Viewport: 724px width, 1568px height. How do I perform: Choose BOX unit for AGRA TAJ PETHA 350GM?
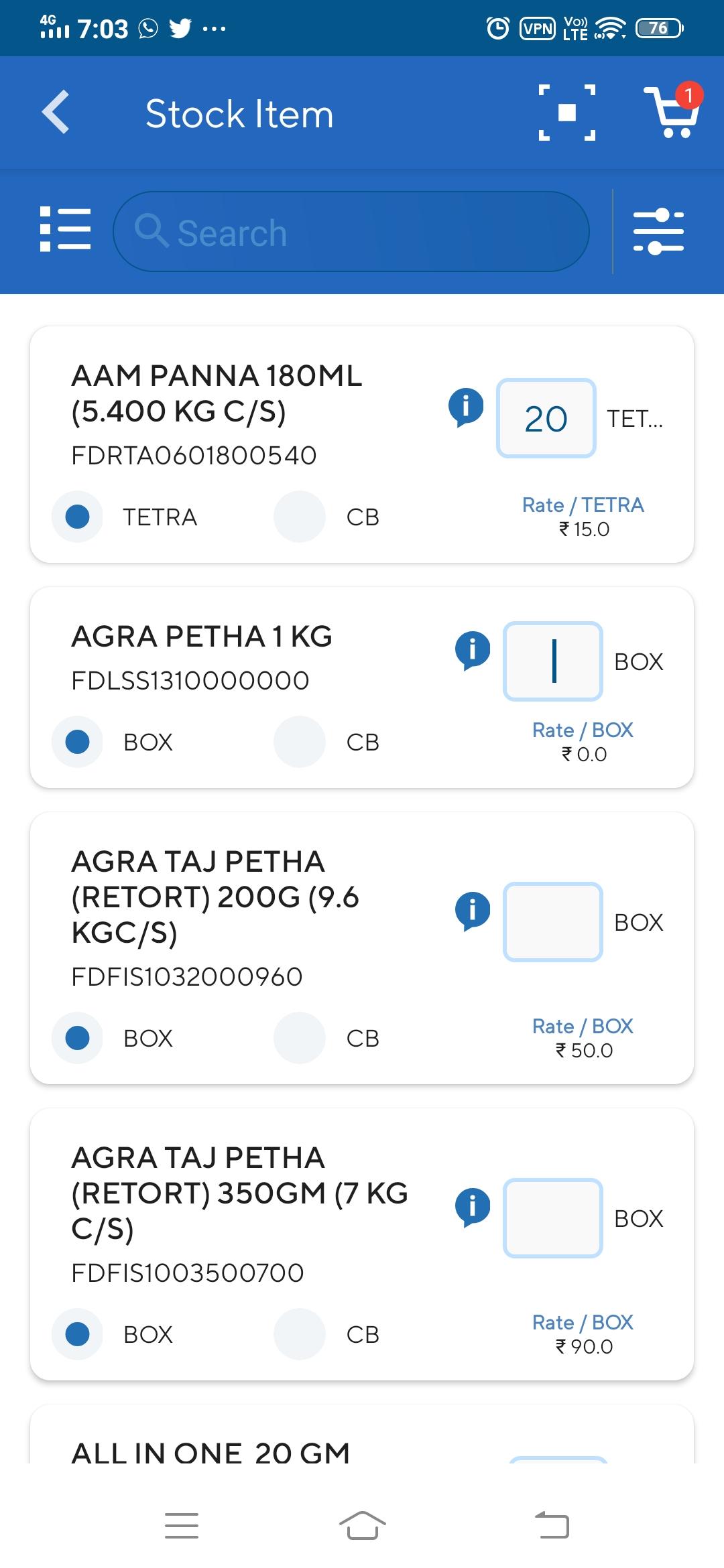click(x=77, y=1334)
